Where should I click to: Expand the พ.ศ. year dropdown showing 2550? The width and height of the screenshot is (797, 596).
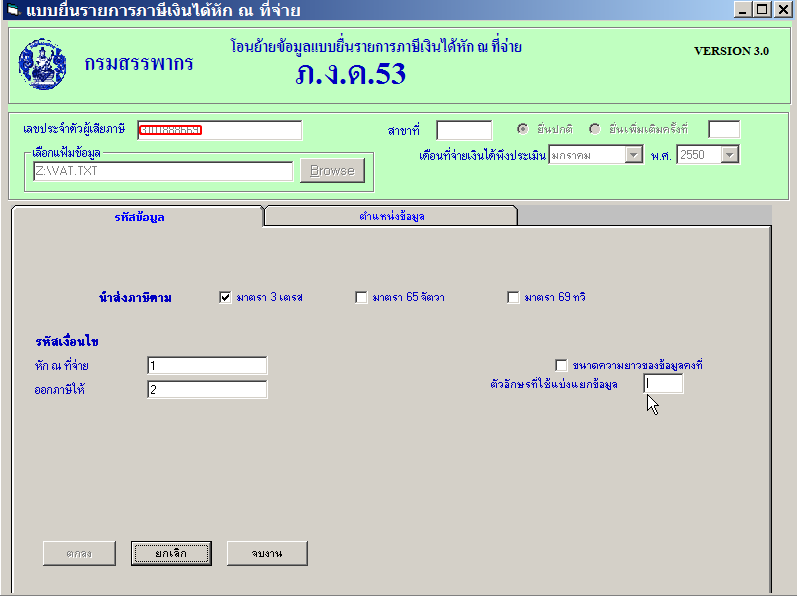click(729, 154)
